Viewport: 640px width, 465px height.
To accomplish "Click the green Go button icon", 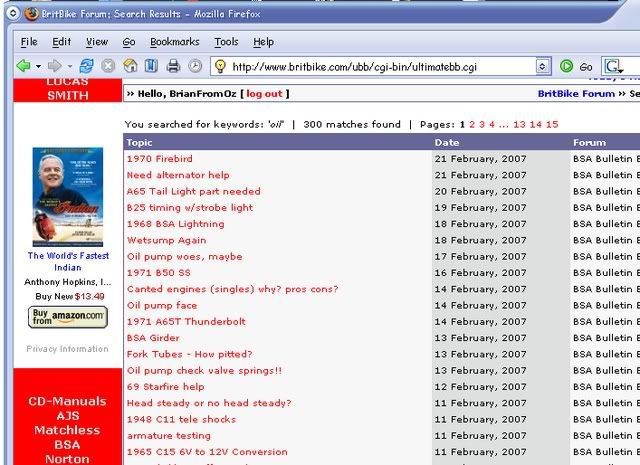I will (566, 66).
